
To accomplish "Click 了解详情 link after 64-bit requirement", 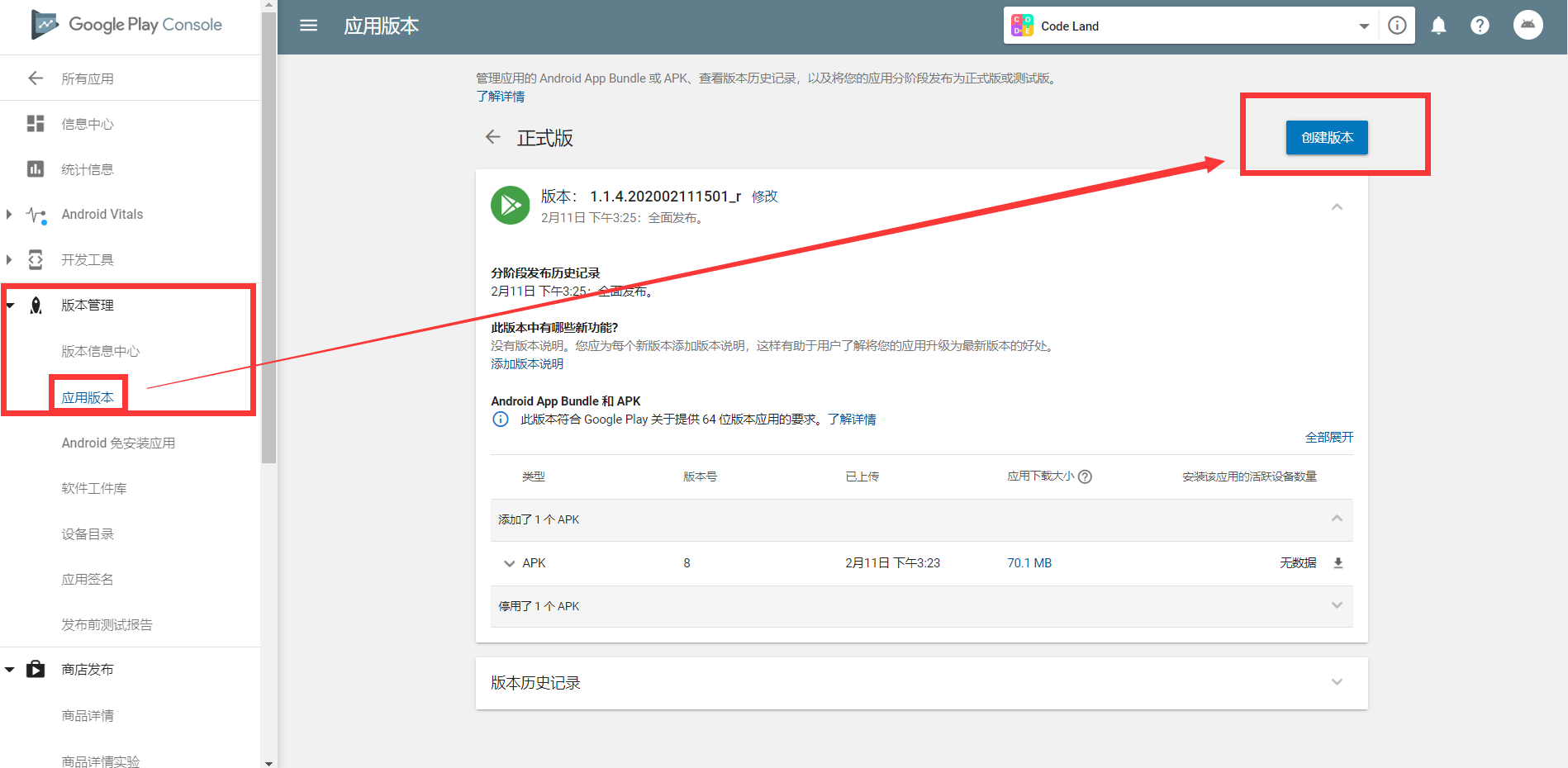I will [852, 420].
